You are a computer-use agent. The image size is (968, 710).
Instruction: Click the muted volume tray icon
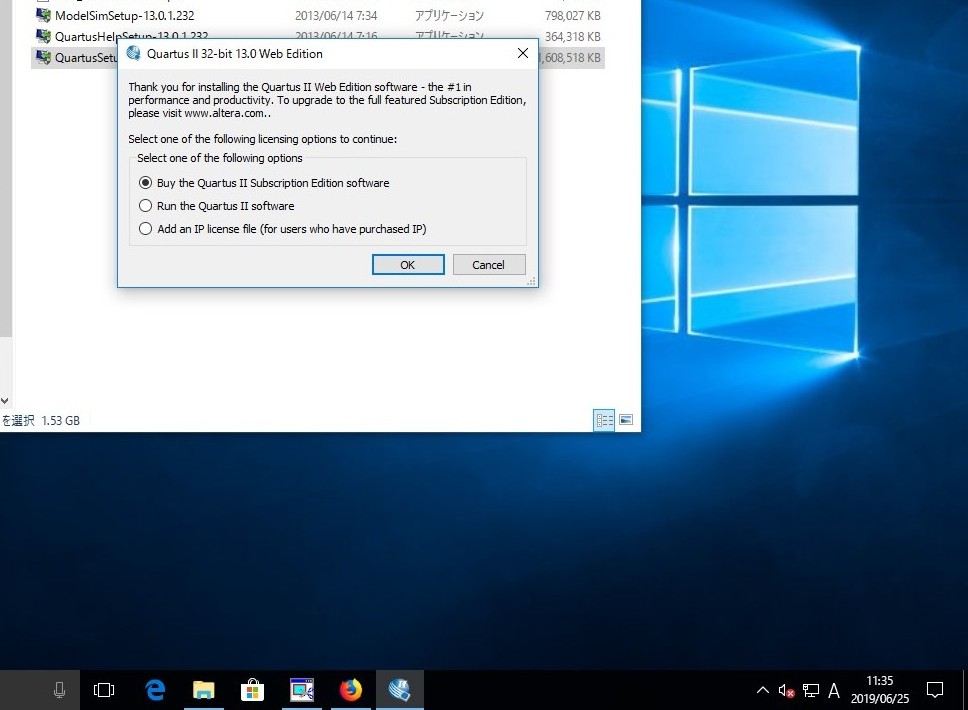(x=786, y=690)
